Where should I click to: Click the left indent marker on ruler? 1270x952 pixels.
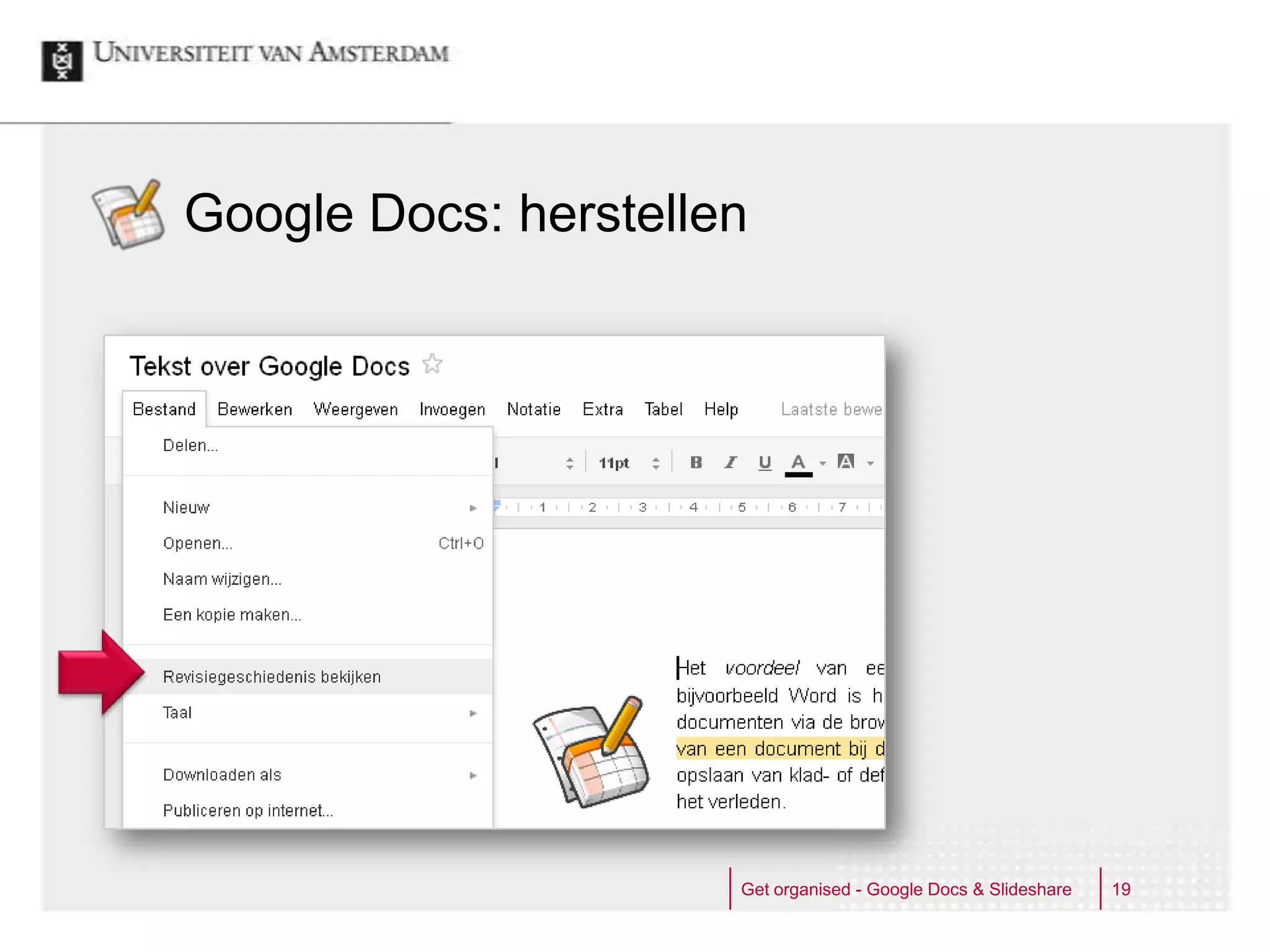coord(497,506)
